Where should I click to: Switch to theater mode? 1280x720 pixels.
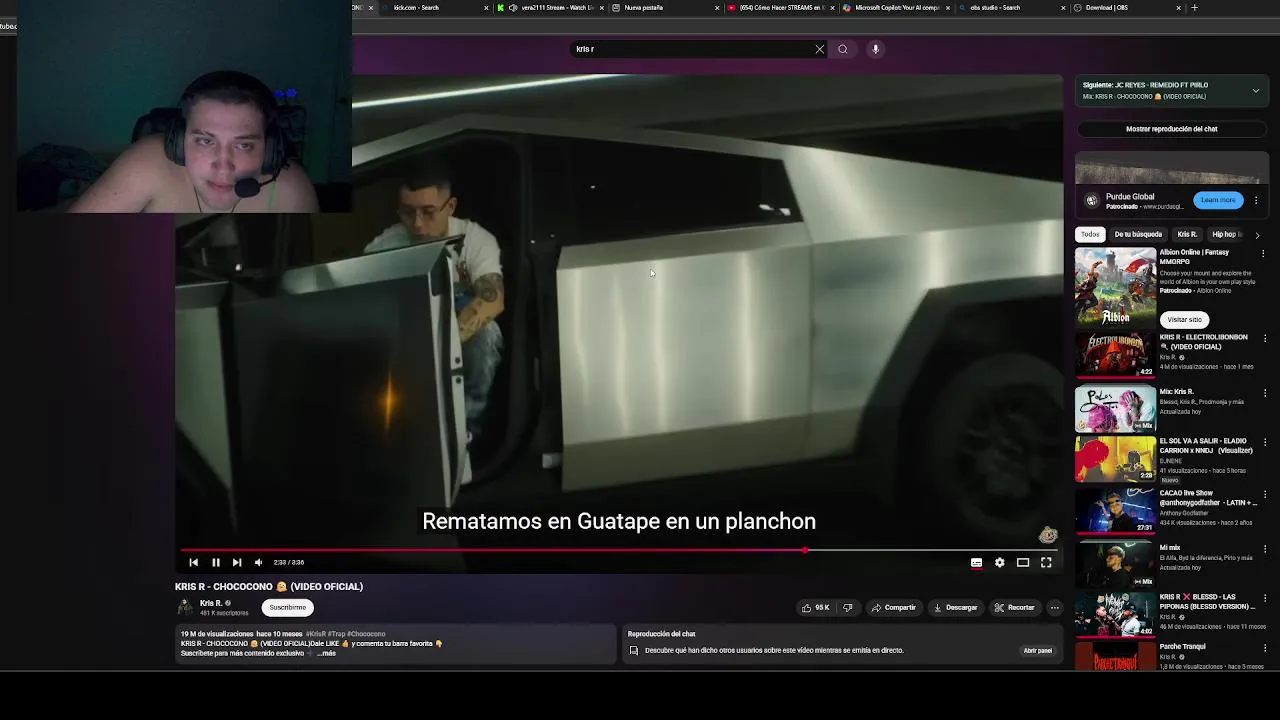pyautogui.click(x=1023, y=562)
